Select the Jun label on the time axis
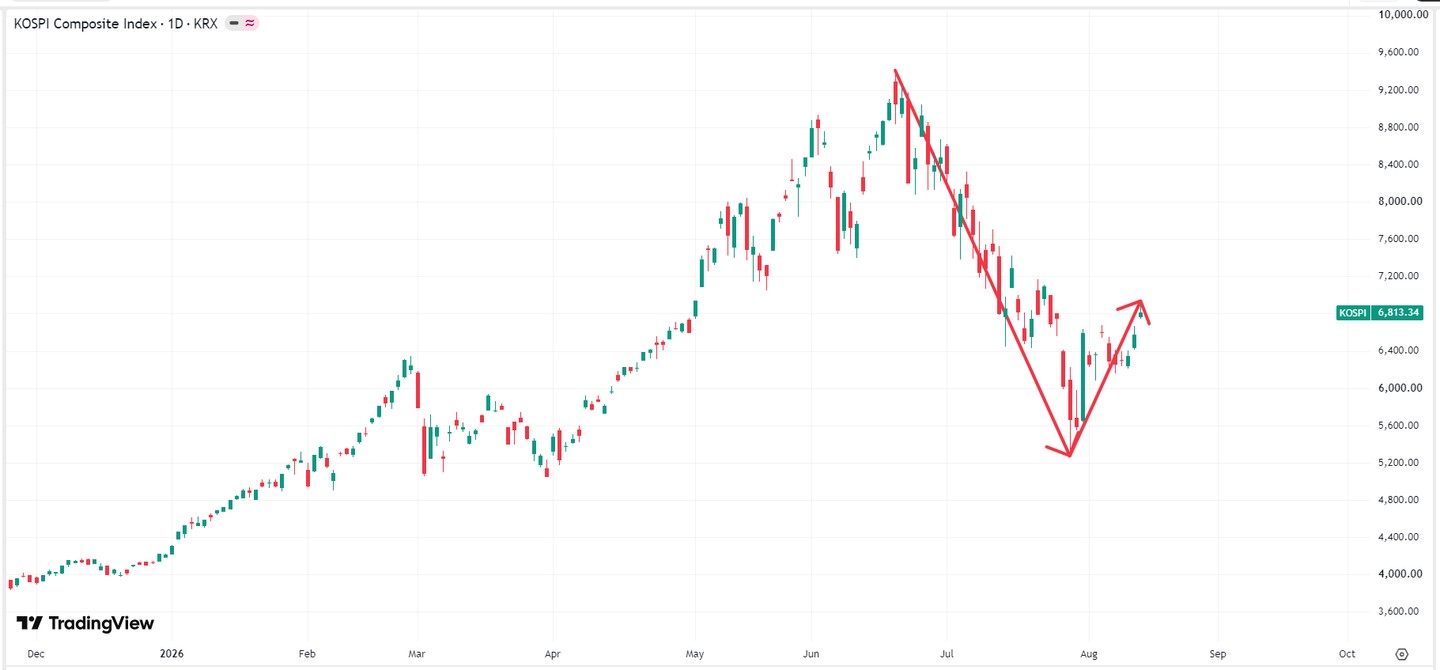This screenshot has width=1440, height=670. pos(812,653)
